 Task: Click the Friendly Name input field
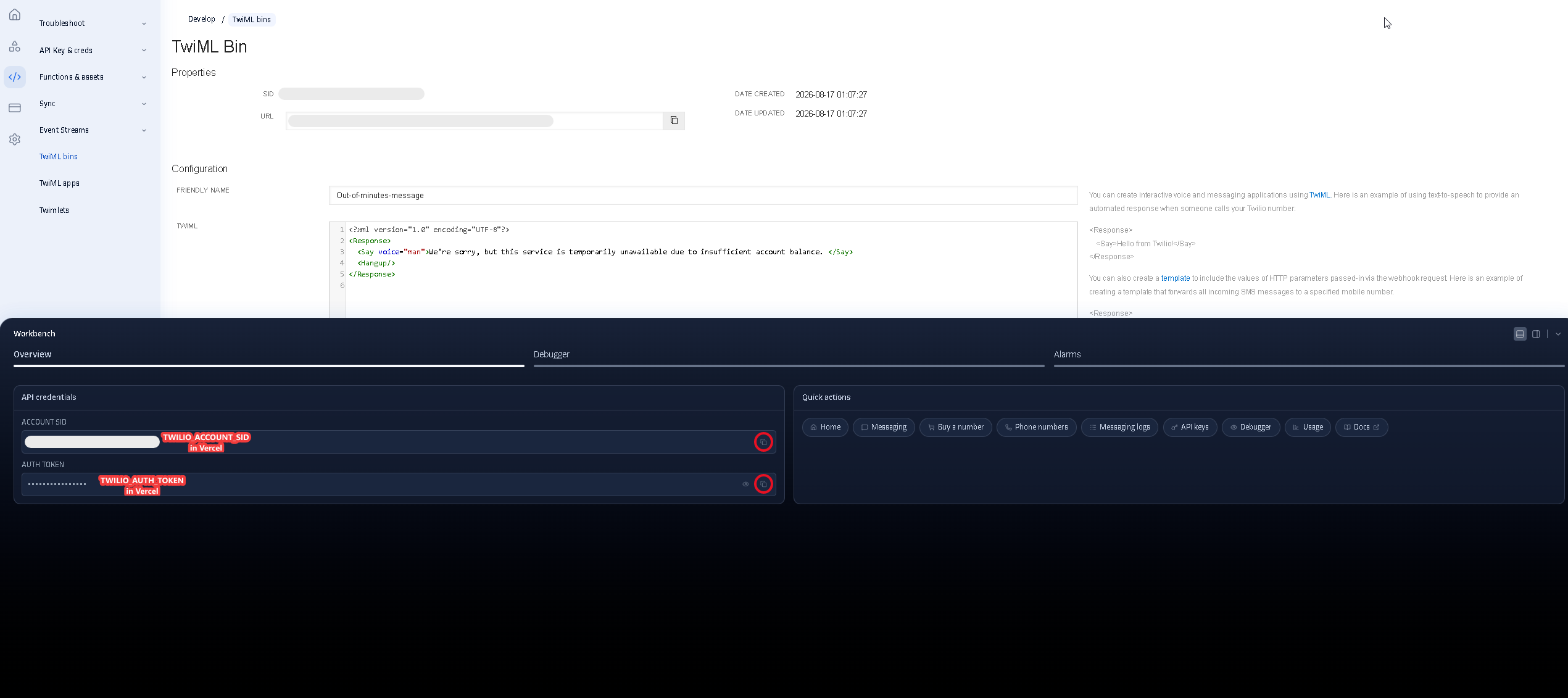pos(703,196)
